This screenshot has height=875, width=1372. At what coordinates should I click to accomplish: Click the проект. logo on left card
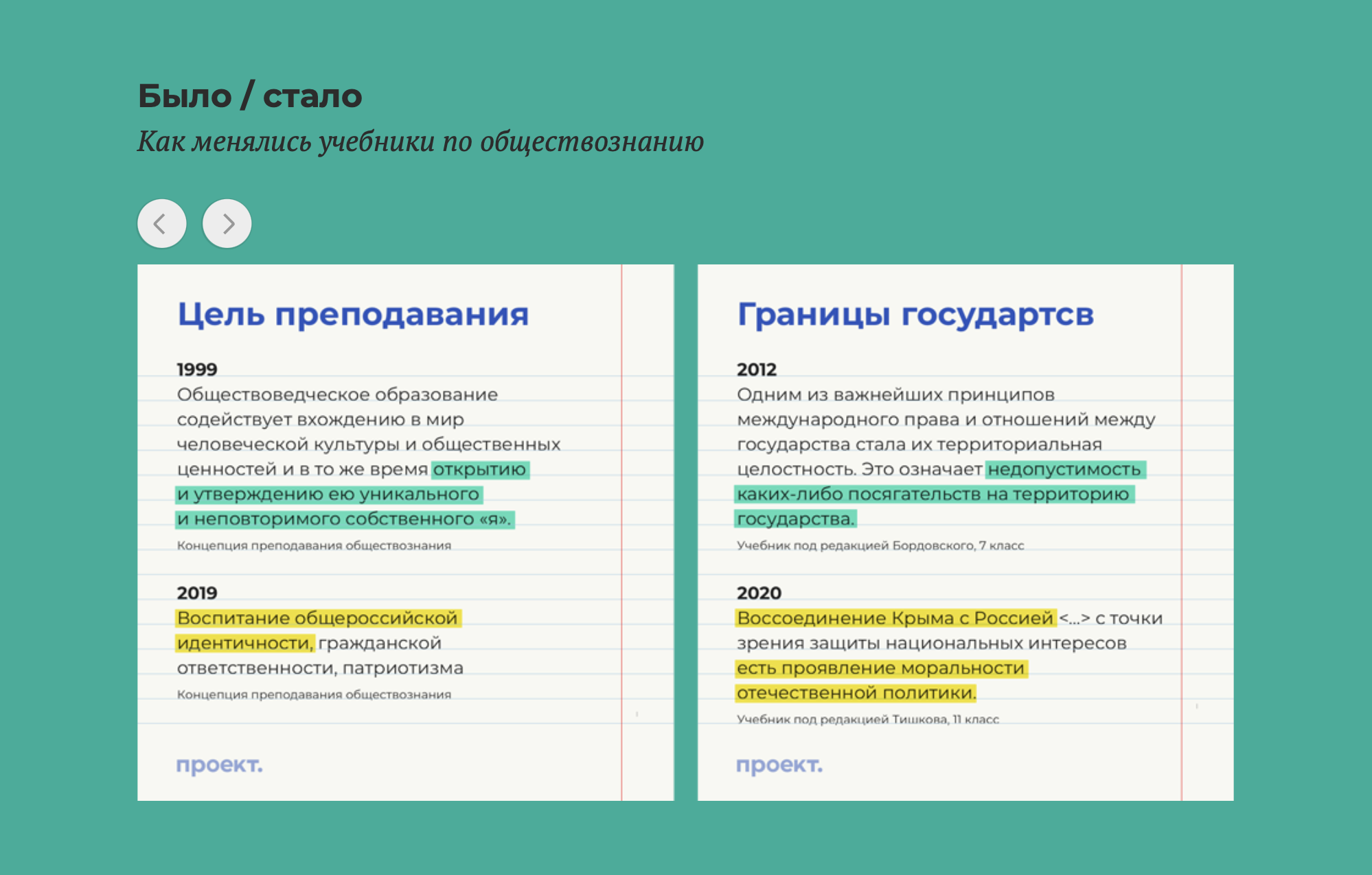pos(219,764)
